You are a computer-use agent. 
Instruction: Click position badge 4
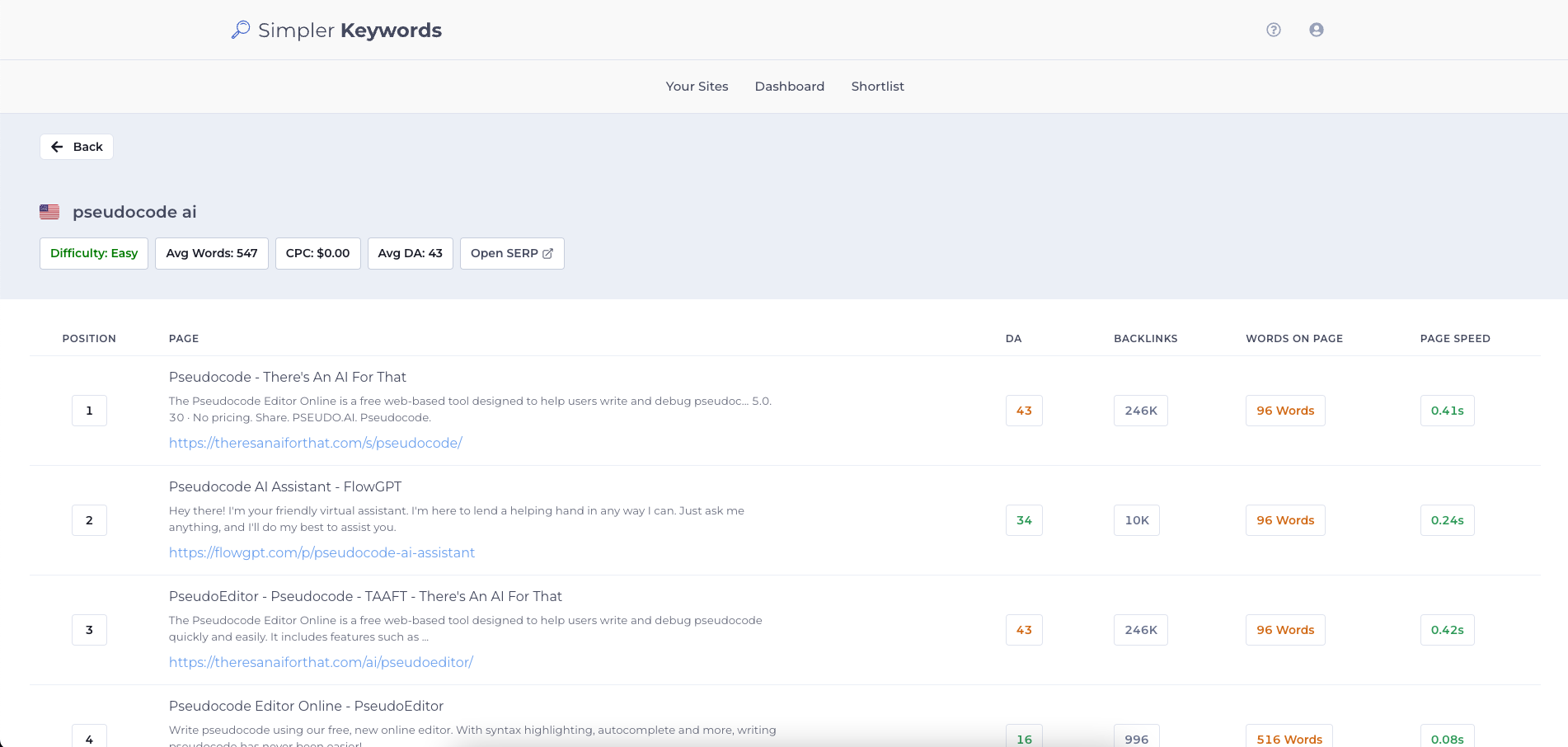click(89, 736)
